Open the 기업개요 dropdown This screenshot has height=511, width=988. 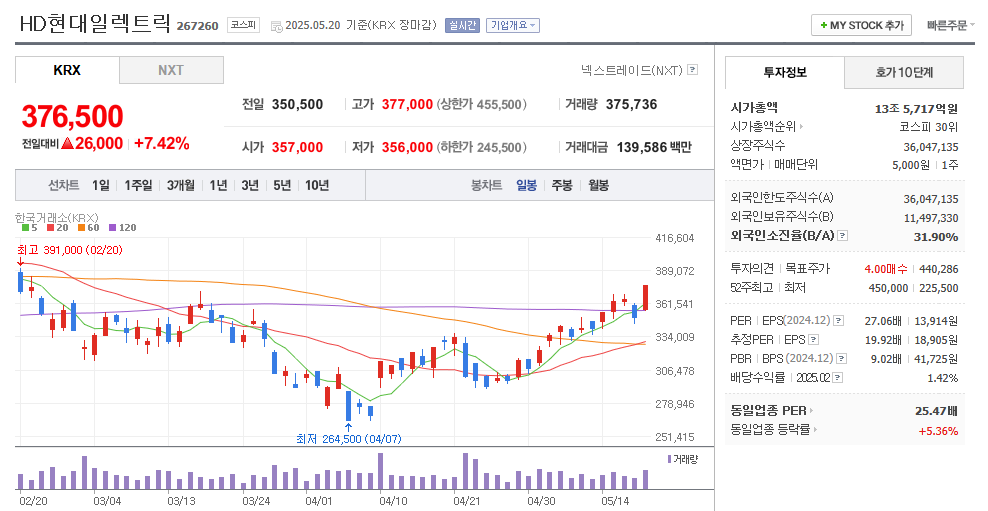tap(513, 26)
